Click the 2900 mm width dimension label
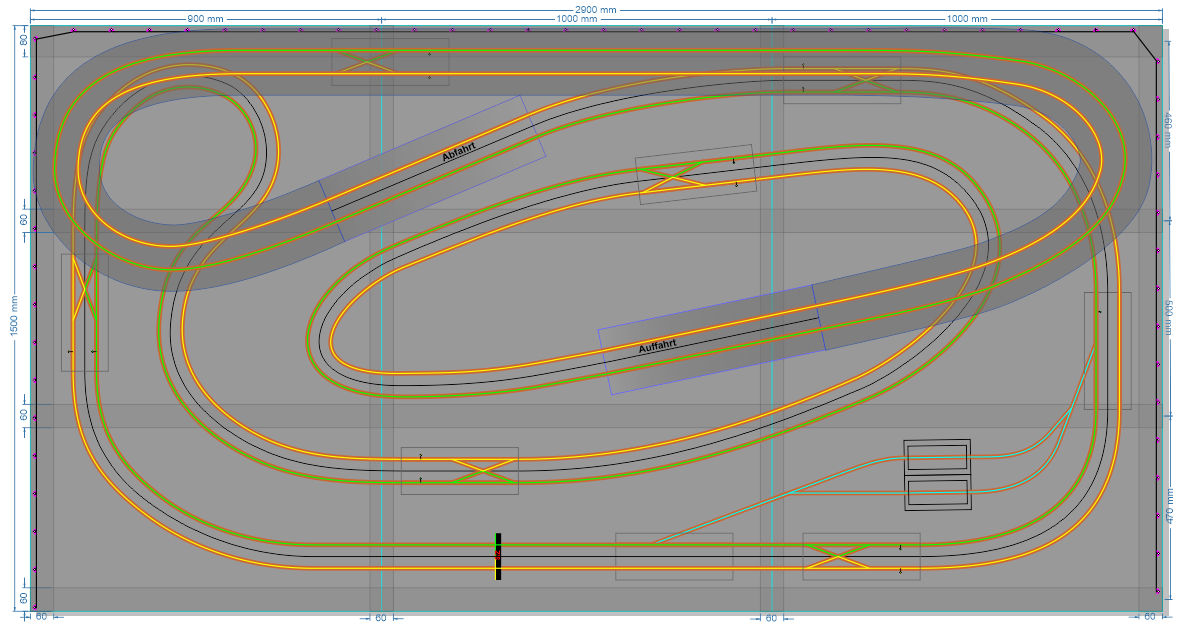This screenshot has width=1180, height=627. (598, 8)
